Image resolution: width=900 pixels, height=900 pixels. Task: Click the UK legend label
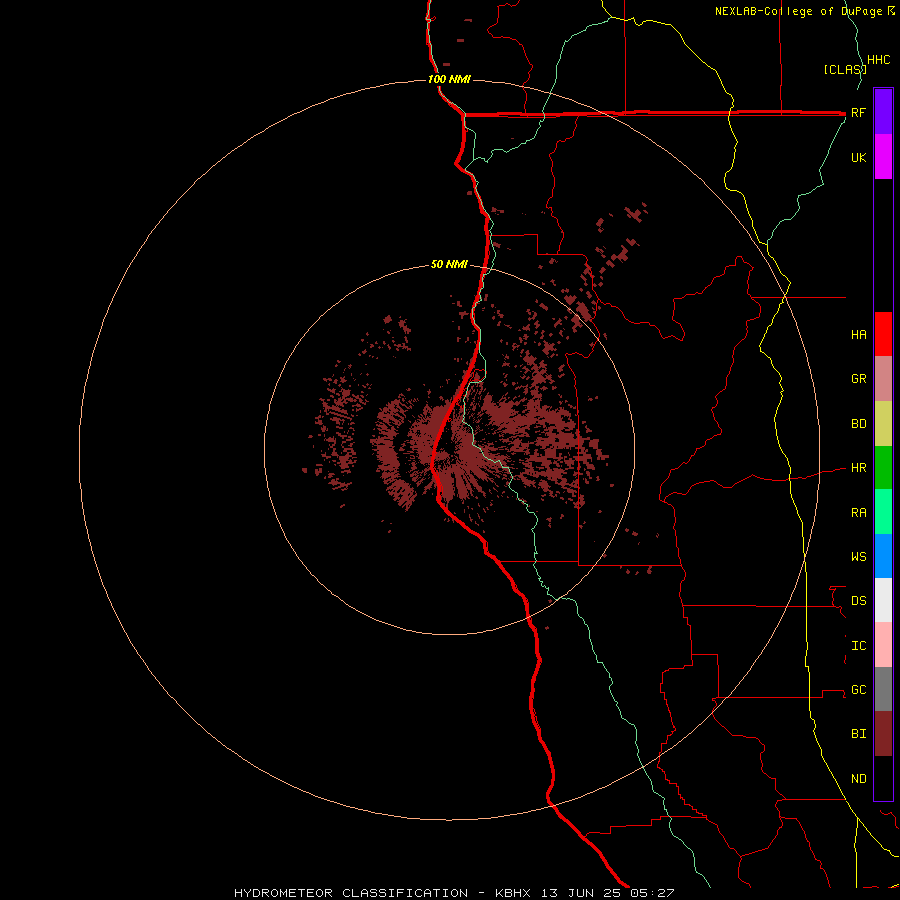[858, 157]
